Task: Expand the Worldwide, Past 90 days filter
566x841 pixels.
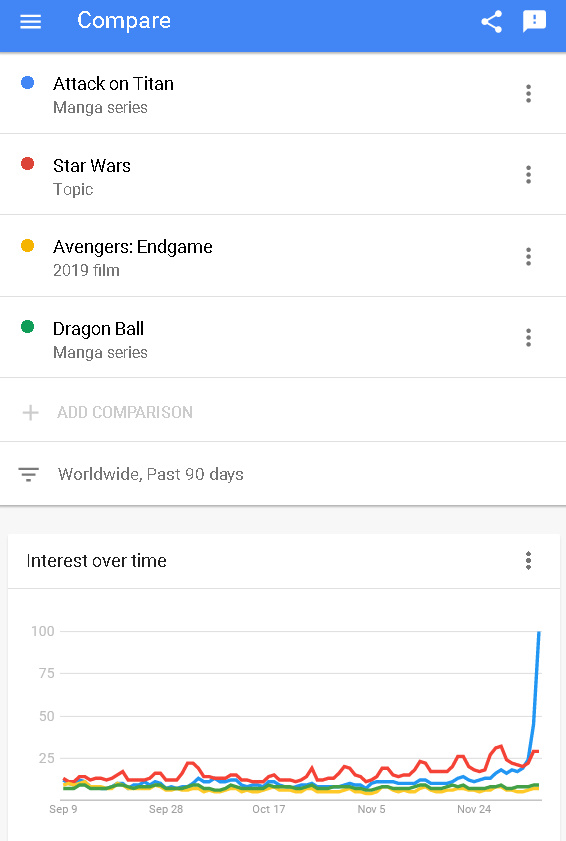Action: (x=283, y=474)
